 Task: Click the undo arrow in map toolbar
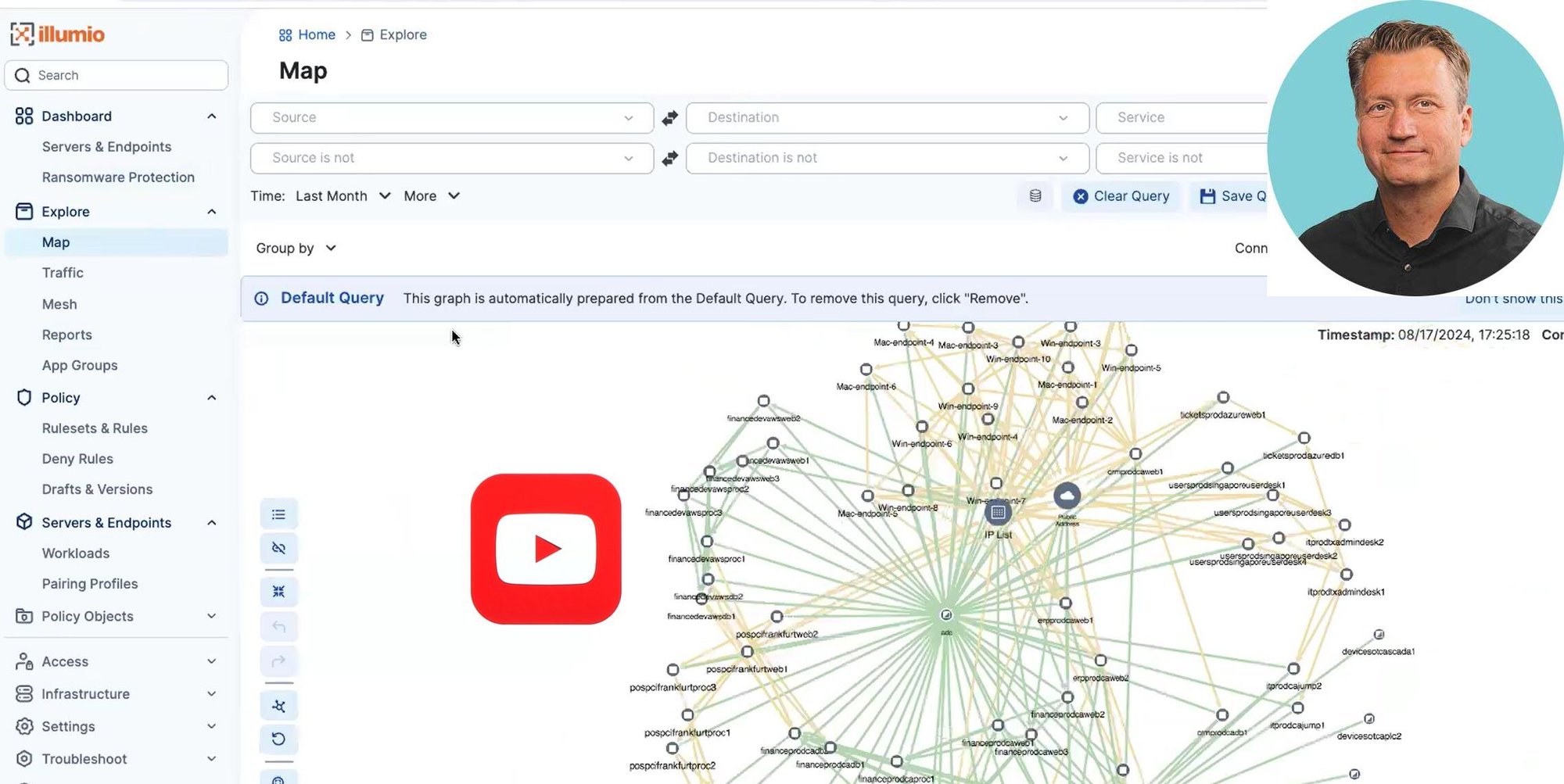tap(278, 627)
